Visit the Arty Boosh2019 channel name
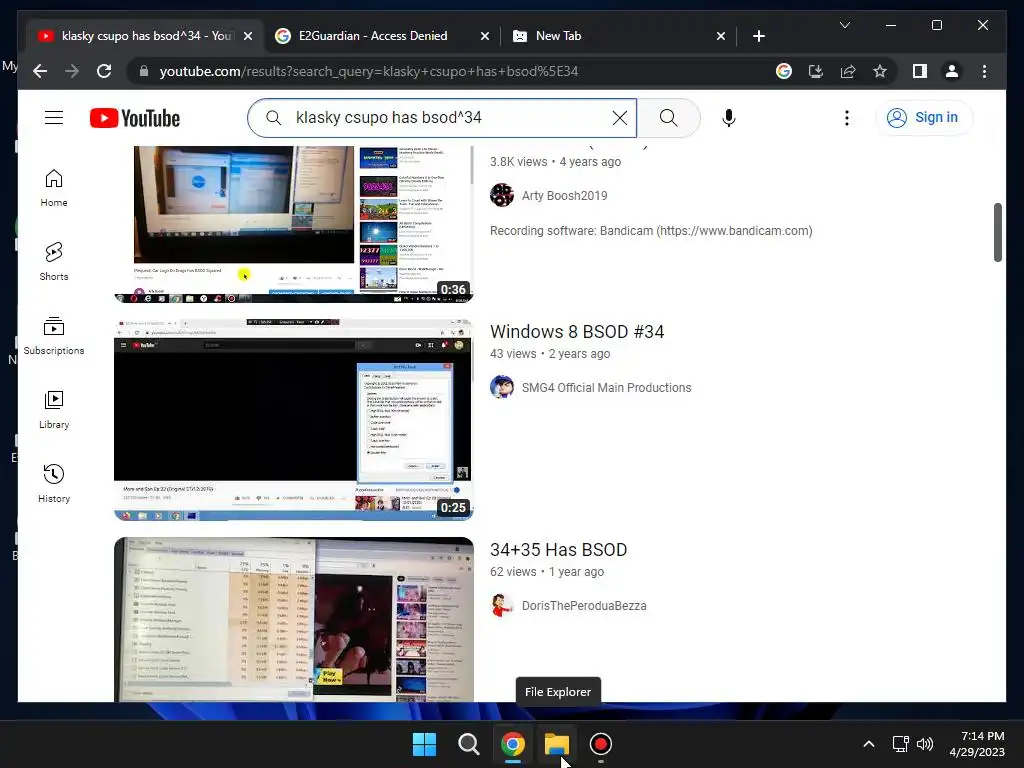The image size is (1024, 768). pos(564,196)
